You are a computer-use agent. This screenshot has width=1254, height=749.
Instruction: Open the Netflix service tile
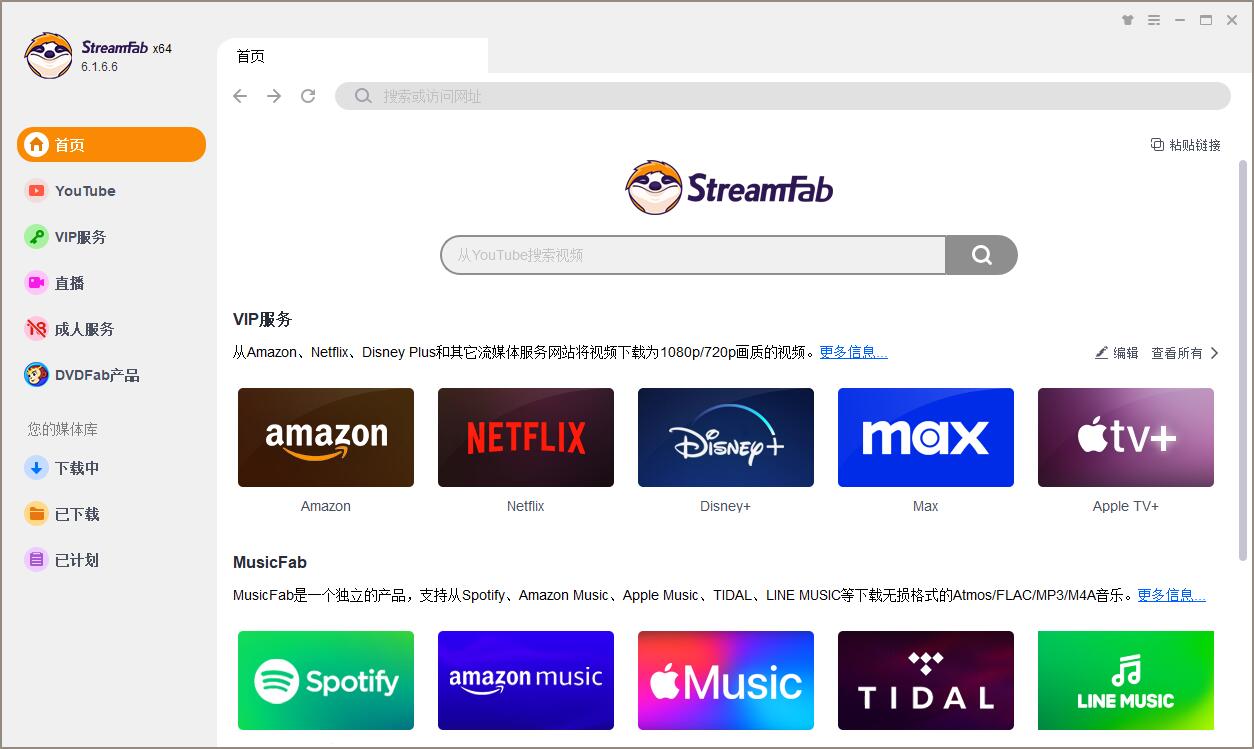click(x=526, y=437)
